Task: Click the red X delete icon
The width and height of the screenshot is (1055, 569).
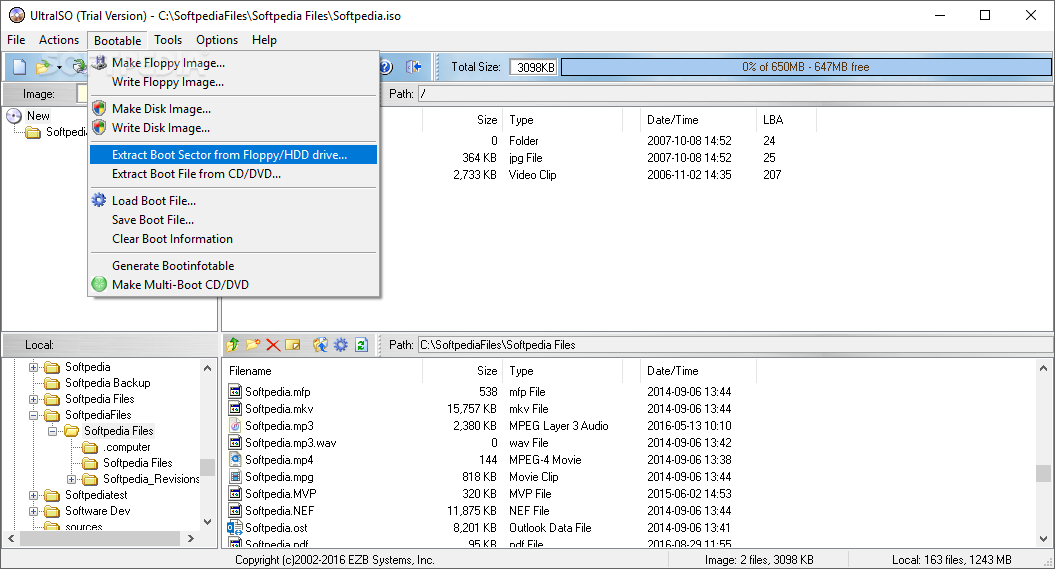Action: click(x=272, y=345)
